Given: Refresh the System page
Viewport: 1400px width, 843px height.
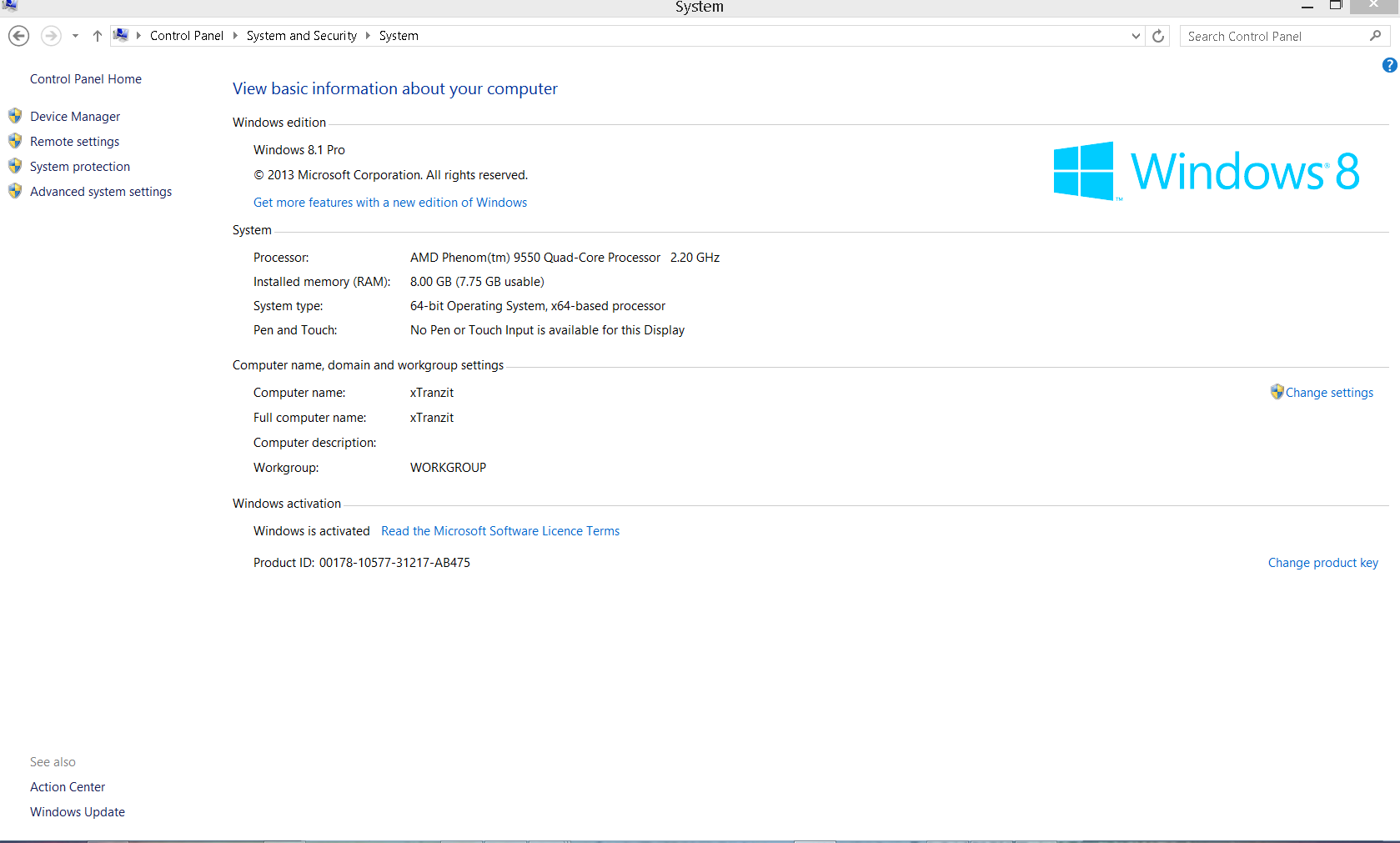Looking at the screenshot, I should (x=1158, y=36).
